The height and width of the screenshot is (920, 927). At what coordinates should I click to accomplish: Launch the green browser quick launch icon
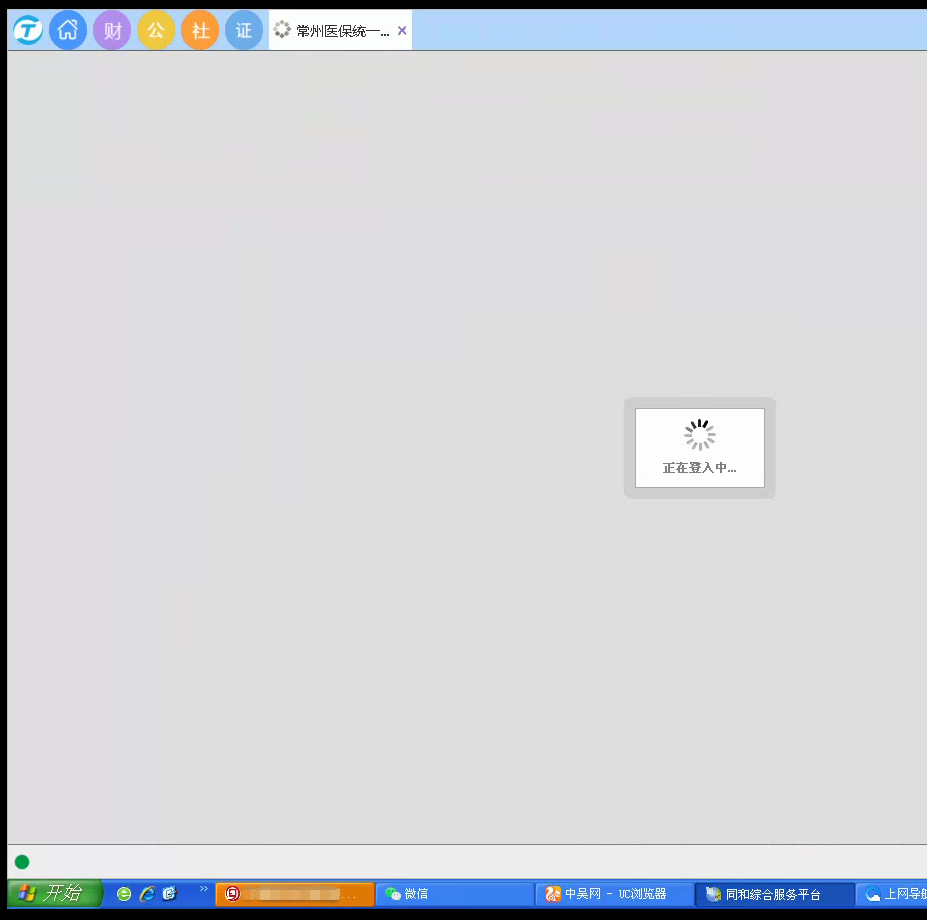tap(124, 894)
